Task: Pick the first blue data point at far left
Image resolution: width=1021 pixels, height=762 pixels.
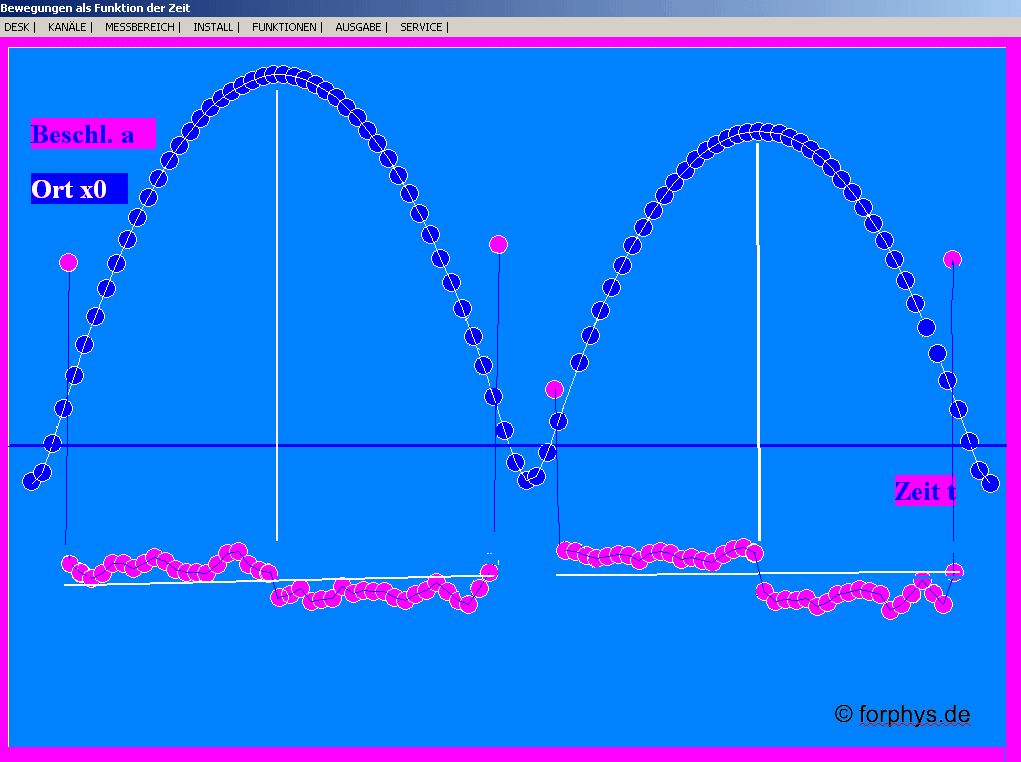Action: [x=31, y=481]
